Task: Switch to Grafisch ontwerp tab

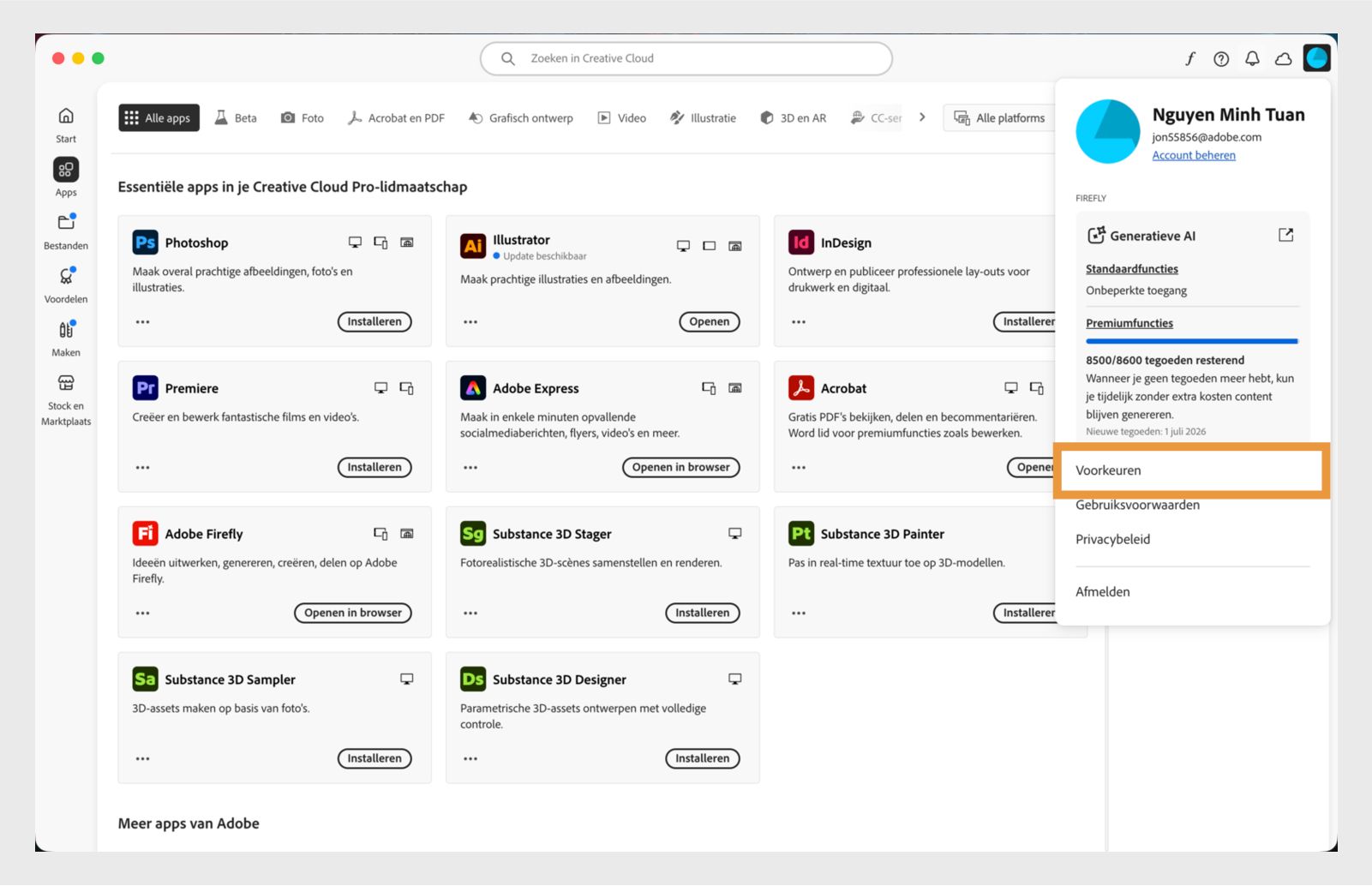Action: 520,117
